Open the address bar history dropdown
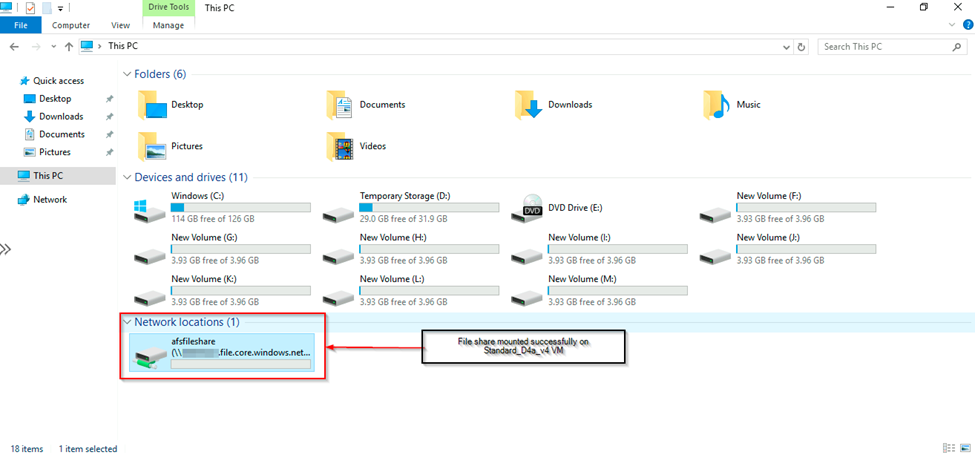The width and height of the screenshot is (975, 455). [x=787, y=47]
